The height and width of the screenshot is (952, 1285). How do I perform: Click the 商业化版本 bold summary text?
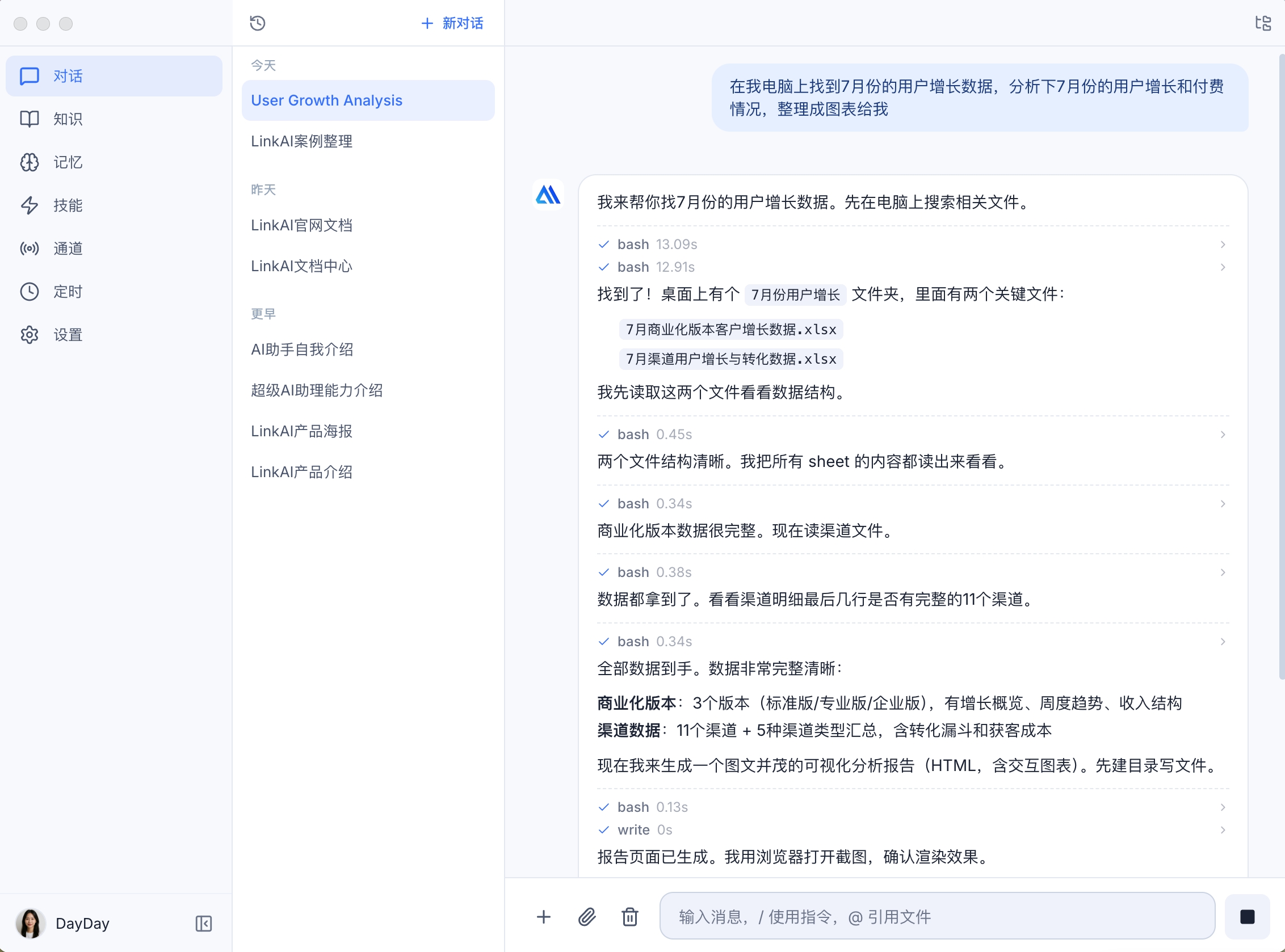pyautogui.click(x=636, y=703)
